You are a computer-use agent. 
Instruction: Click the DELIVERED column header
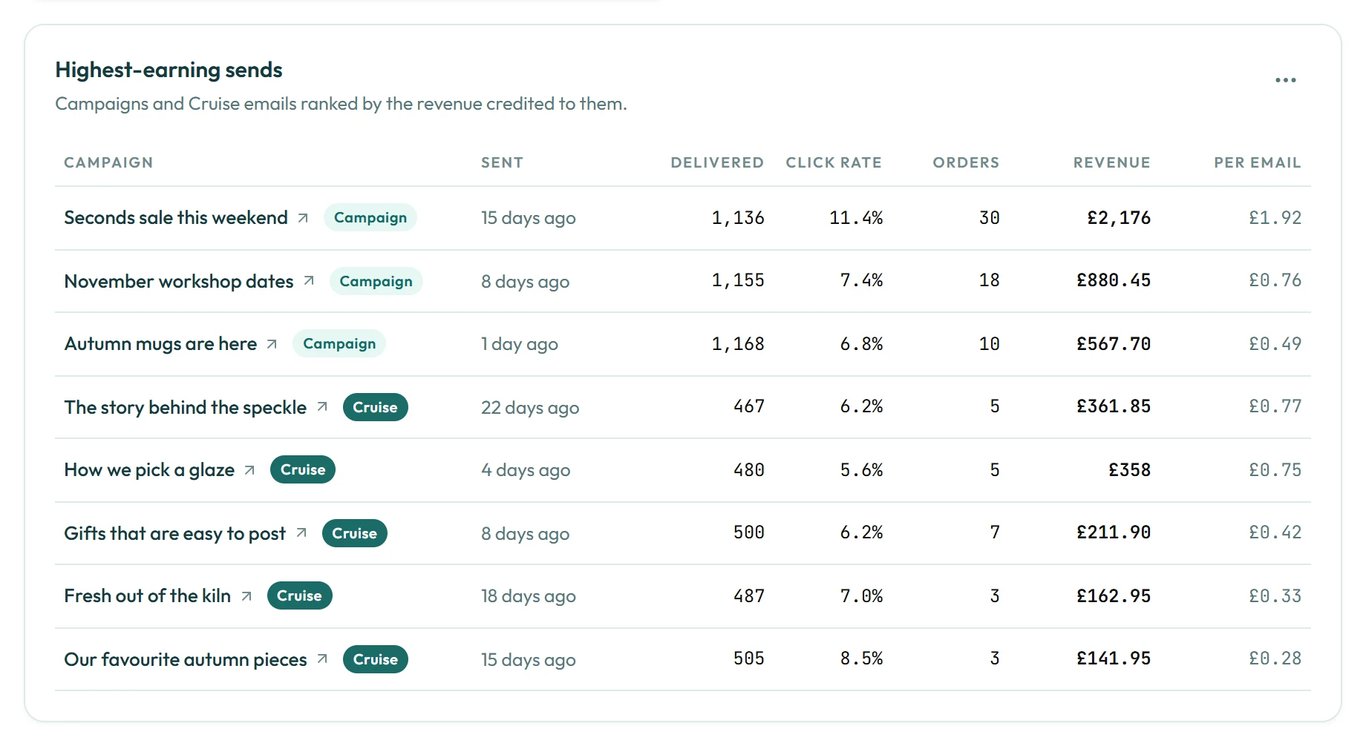[717, 162]
